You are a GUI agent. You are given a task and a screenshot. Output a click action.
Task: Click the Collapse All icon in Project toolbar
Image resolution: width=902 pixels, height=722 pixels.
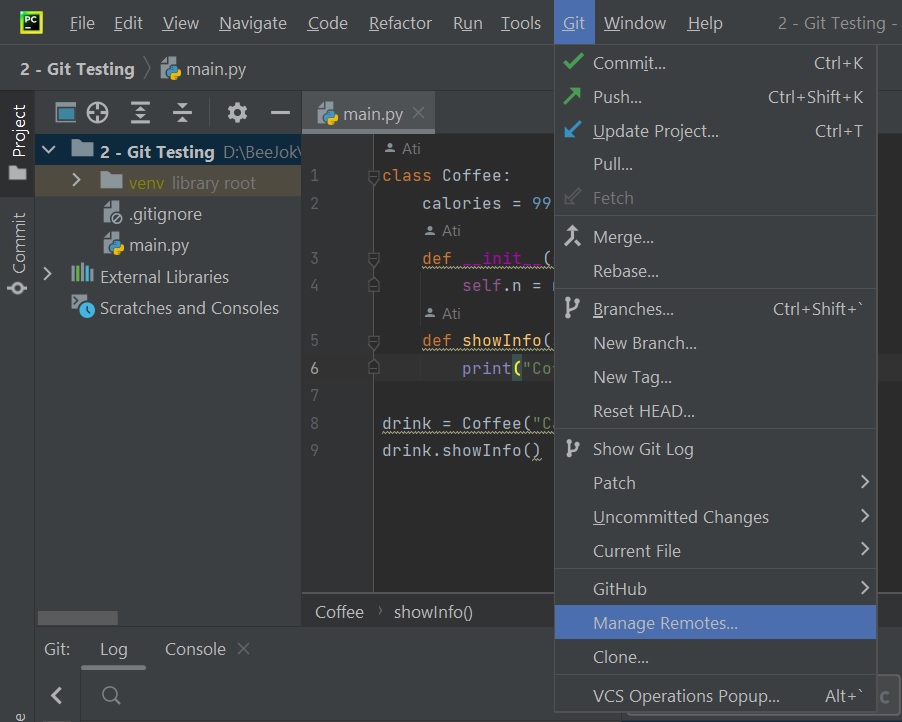coord(184,113)
